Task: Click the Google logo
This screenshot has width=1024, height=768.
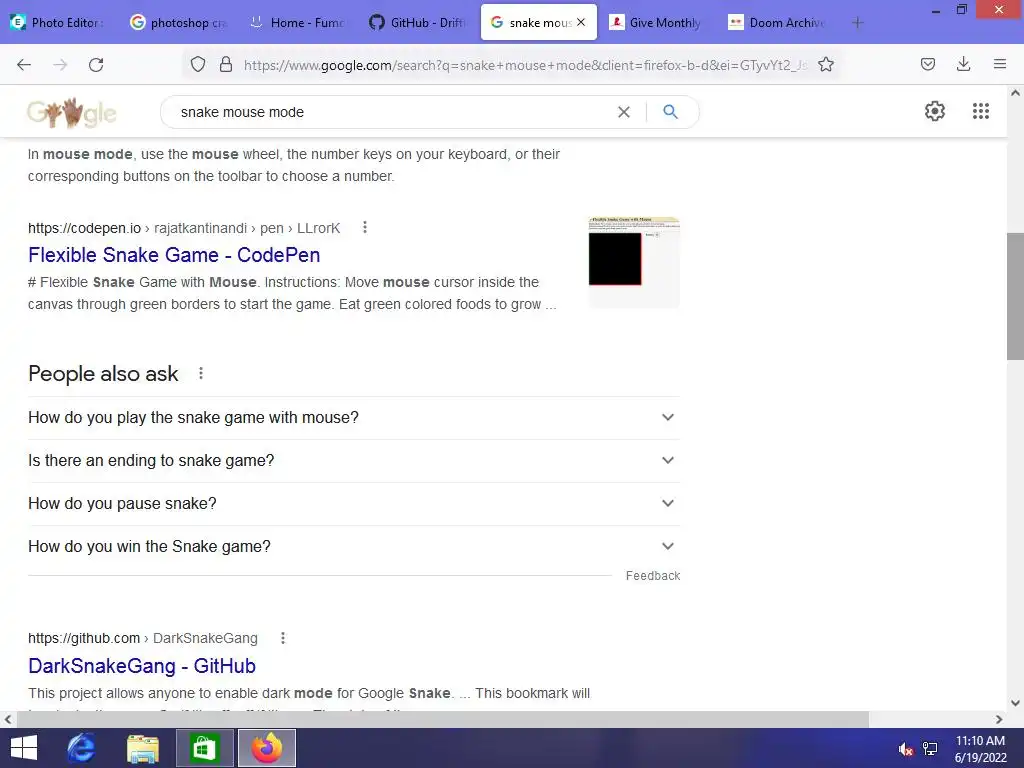Action: tap(72, 112)
